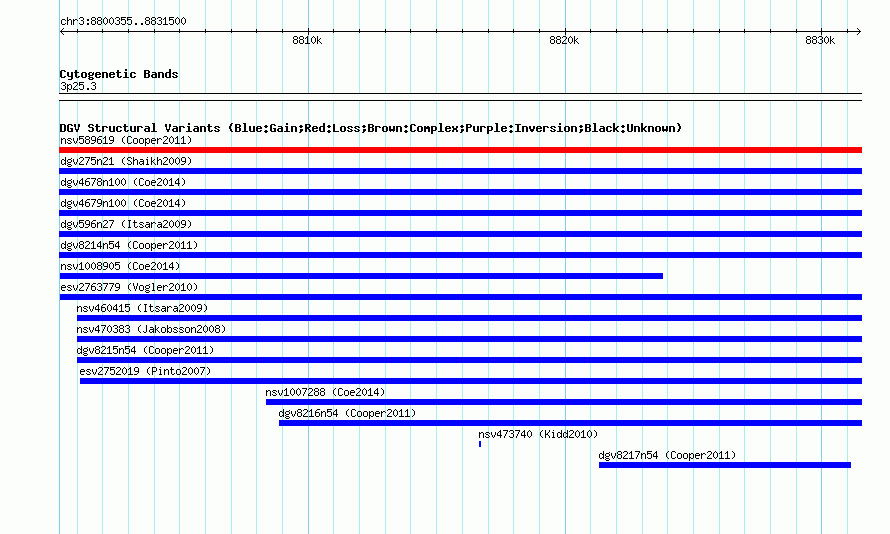This screenshot has height=534, width=890.
Task: Open nsv460415 (Itsara2009) label
Action: point(142,308)
